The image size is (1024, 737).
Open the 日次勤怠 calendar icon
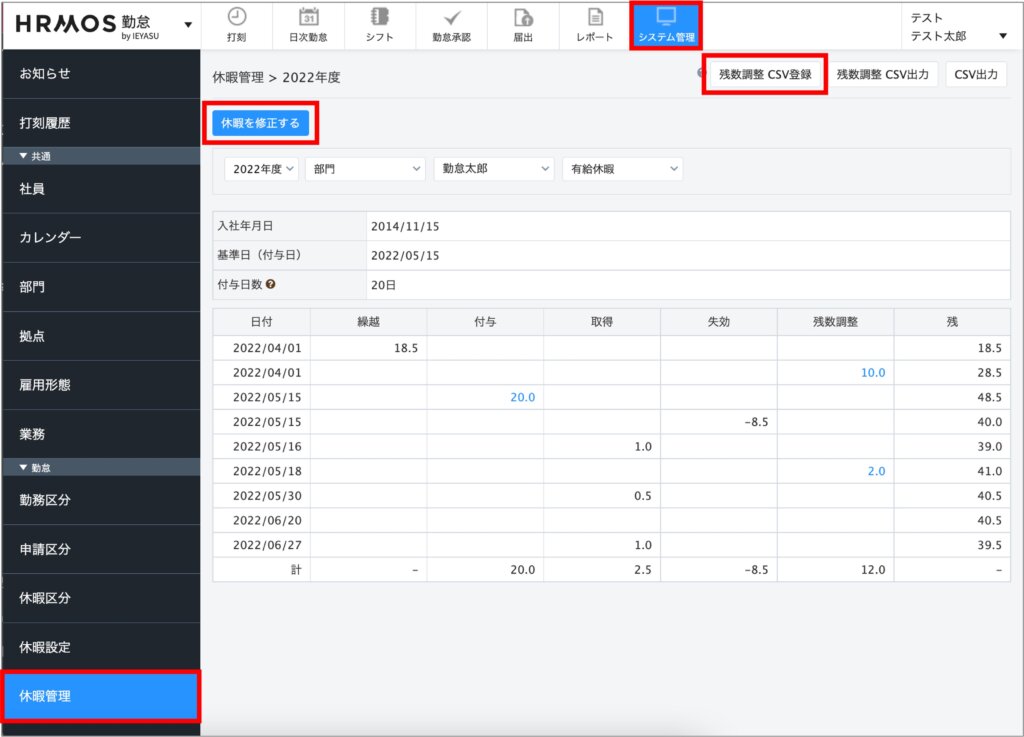point(309,18)
